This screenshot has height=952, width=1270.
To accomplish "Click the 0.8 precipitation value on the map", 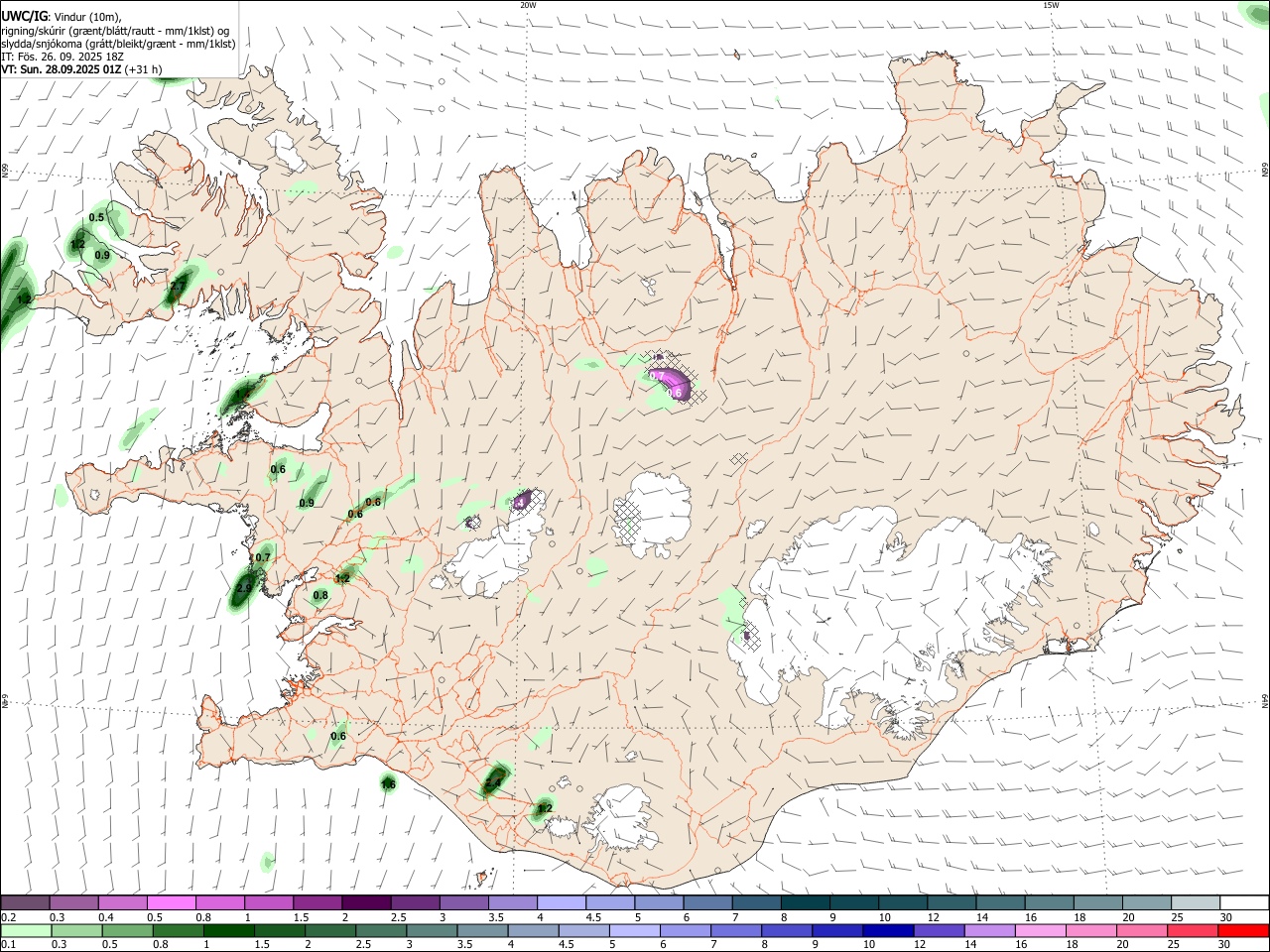I will point(320,596).
